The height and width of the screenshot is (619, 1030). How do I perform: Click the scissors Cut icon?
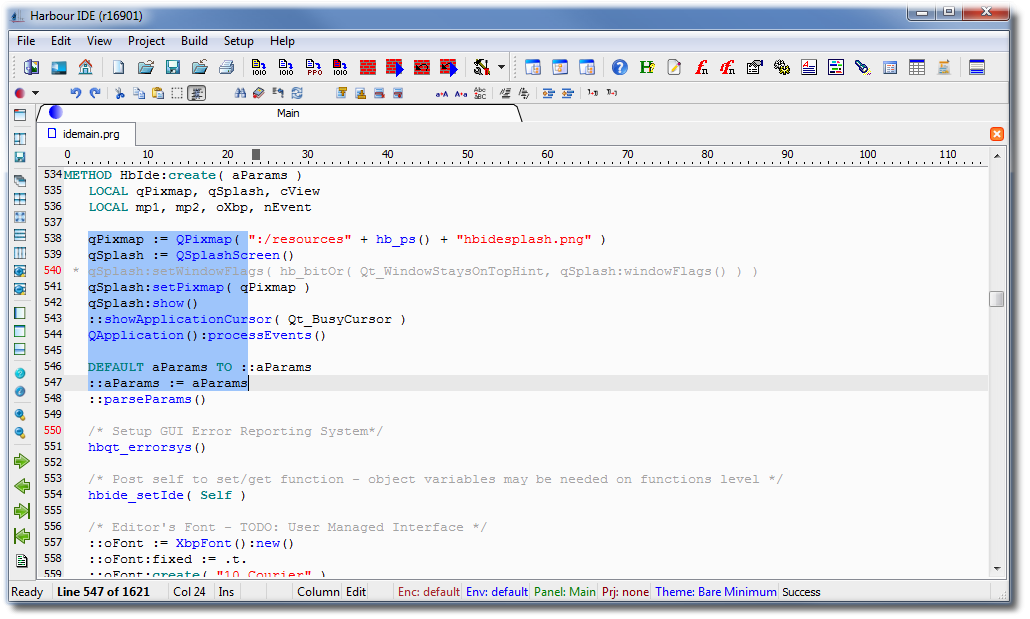119,93
